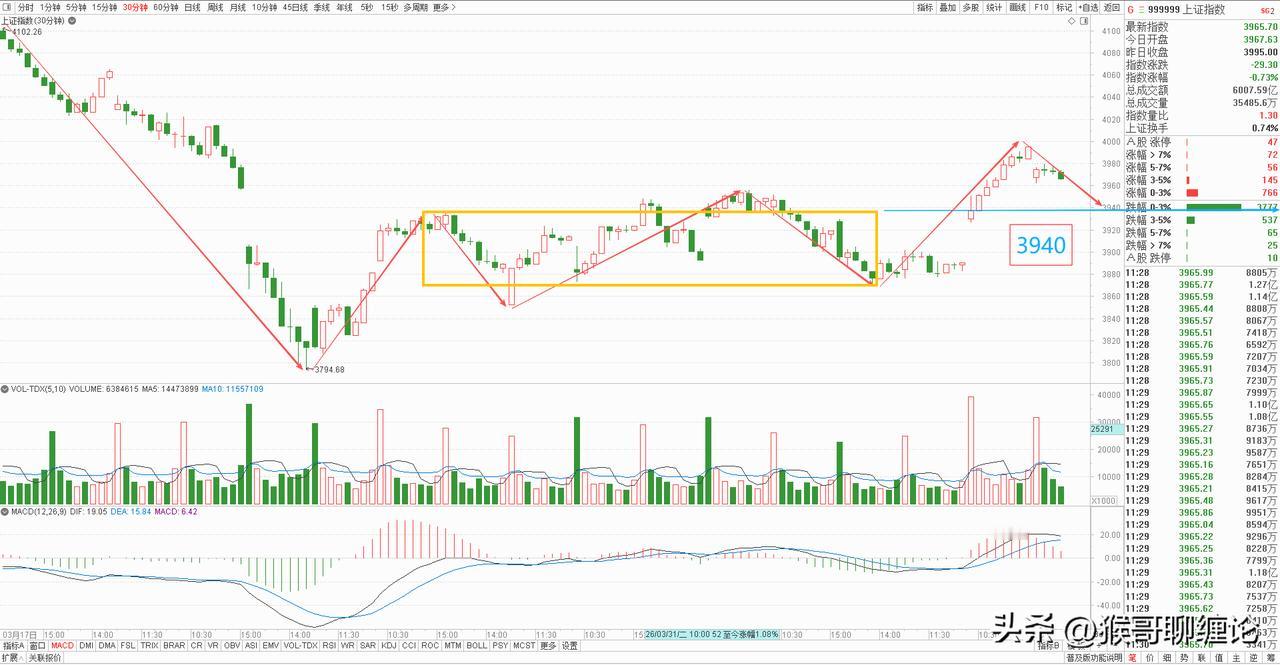The width and height of the screenshot is (1280, 665).
Task: Select TRIX indicator
Action: tap(149, 645)
